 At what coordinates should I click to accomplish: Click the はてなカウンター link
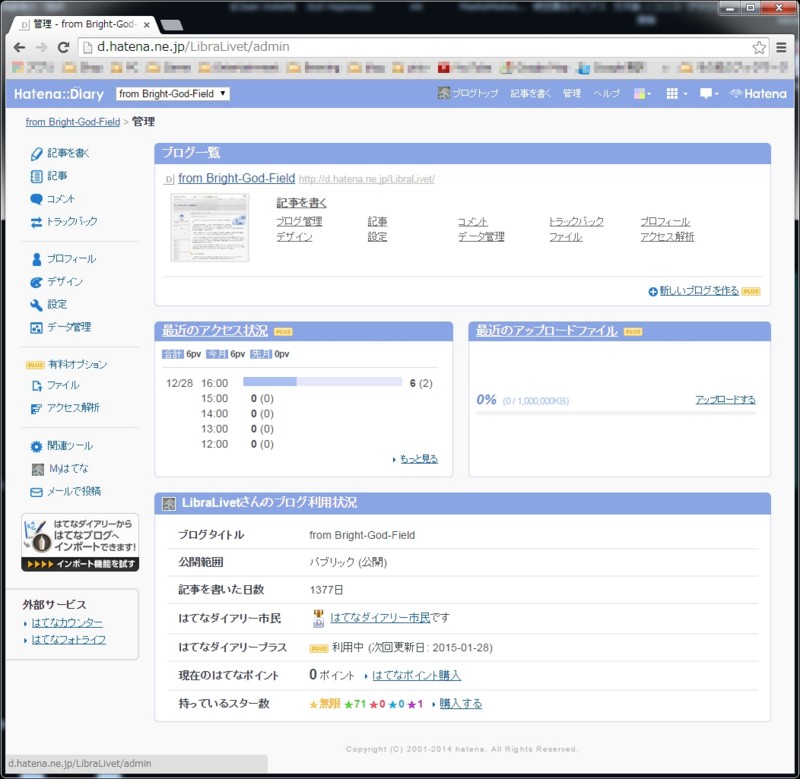[x=67, y=623]
